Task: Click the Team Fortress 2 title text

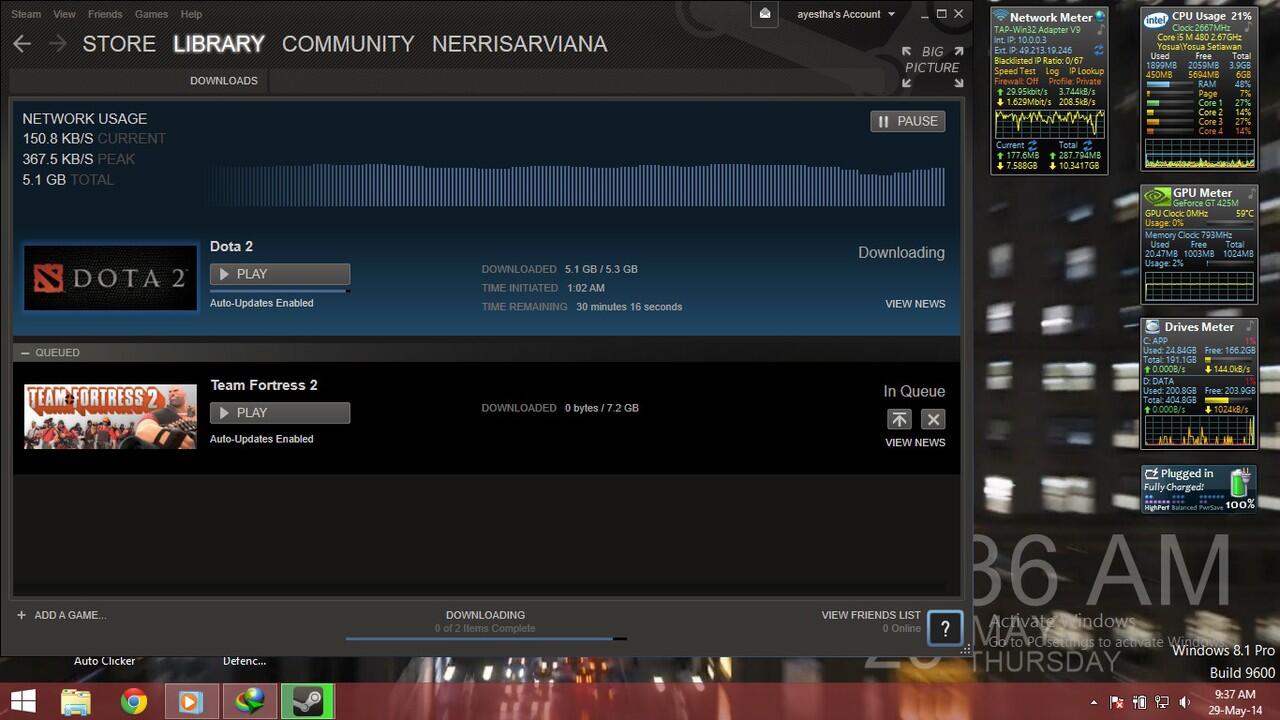Action: pos(264,385)
